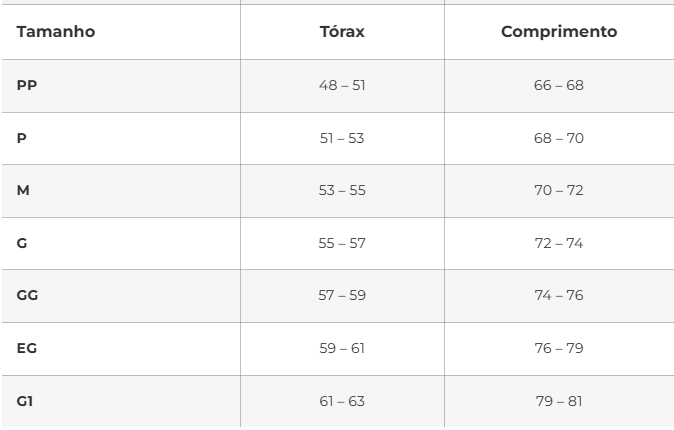674x430 pixels.
Task: Select the GG size label
Action: [27, 295]
